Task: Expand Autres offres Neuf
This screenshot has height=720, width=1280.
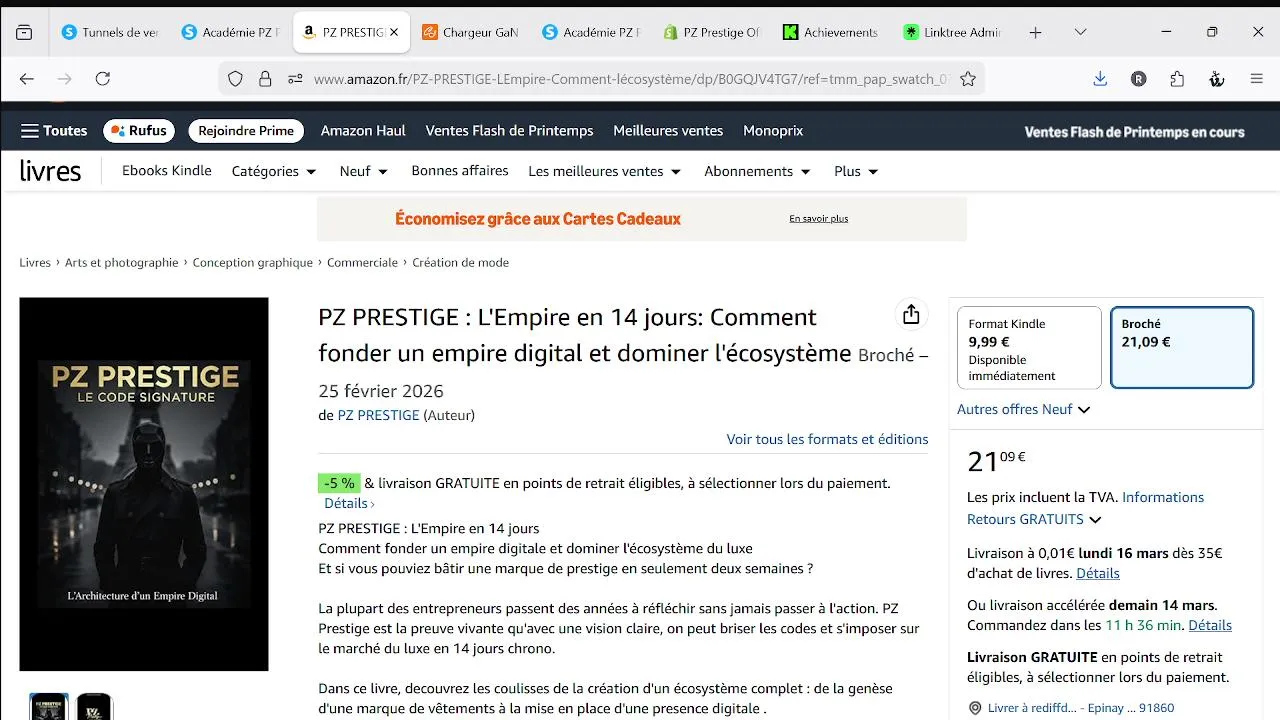Action: coord(1023,410)
